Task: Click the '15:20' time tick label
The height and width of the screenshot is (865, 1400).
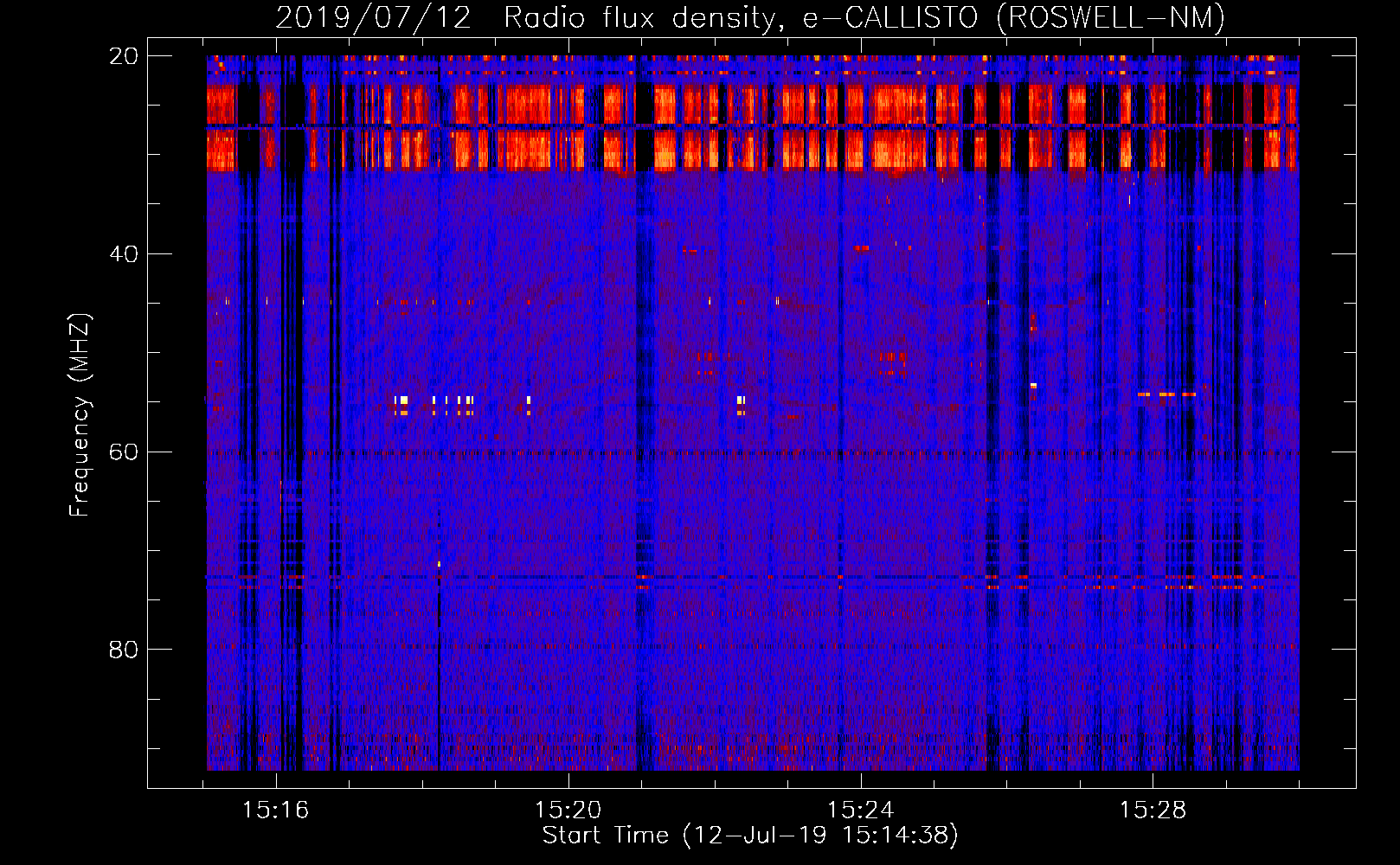Action: pos(568,810)
